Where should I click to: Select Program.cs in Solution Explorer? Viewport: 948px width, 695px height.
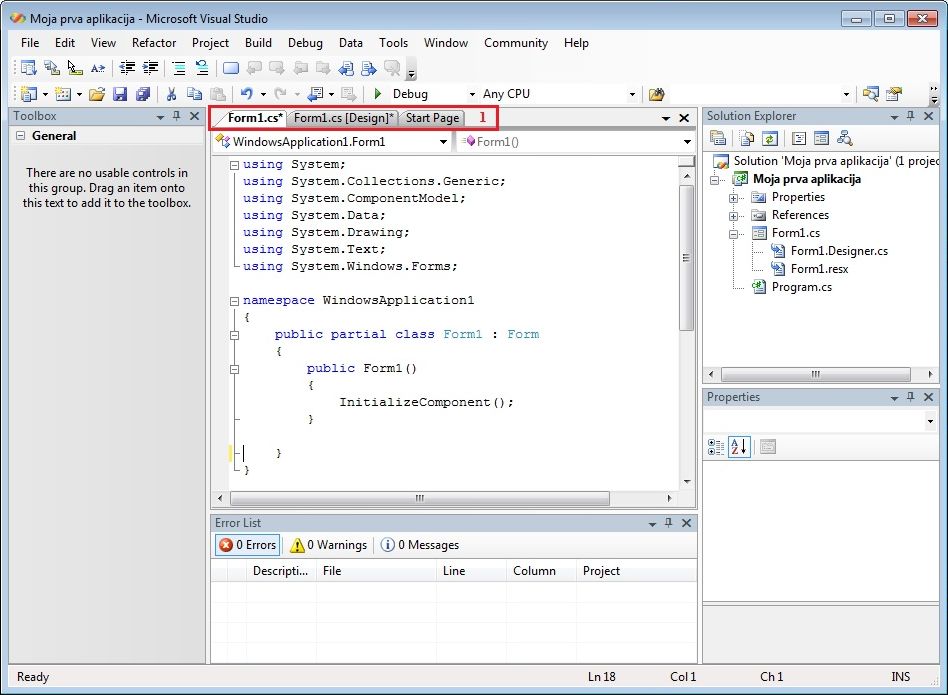tap(801, 287)
